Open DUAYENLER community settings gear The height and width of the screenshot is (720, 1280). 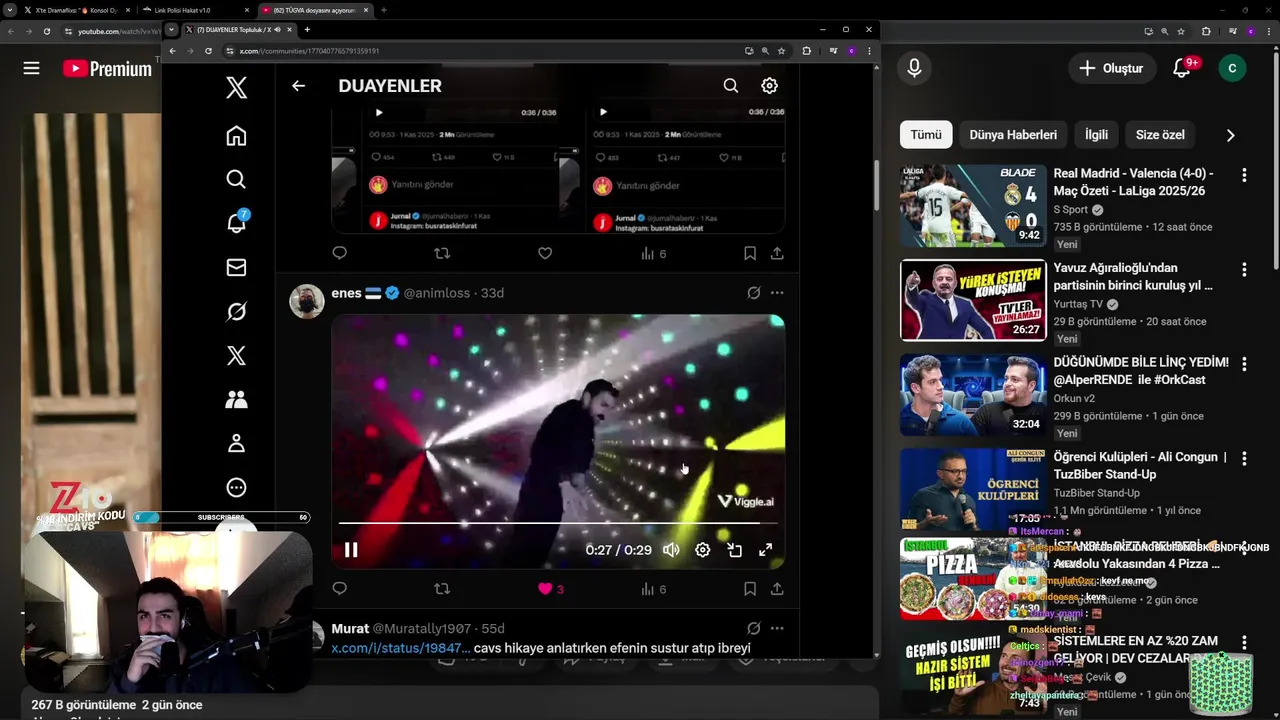(x=769, y=86)
